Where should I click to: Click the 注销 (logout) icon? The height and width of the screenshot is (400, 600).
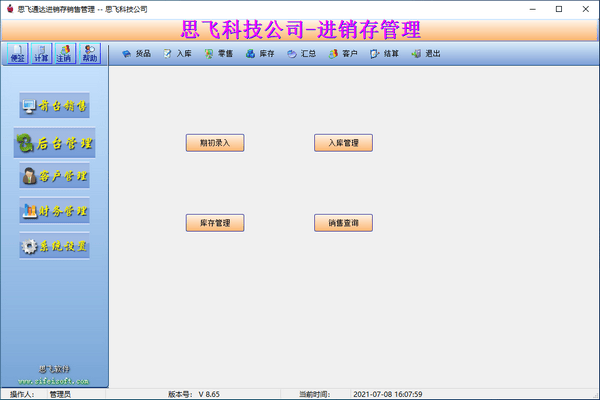click(65, 53)
